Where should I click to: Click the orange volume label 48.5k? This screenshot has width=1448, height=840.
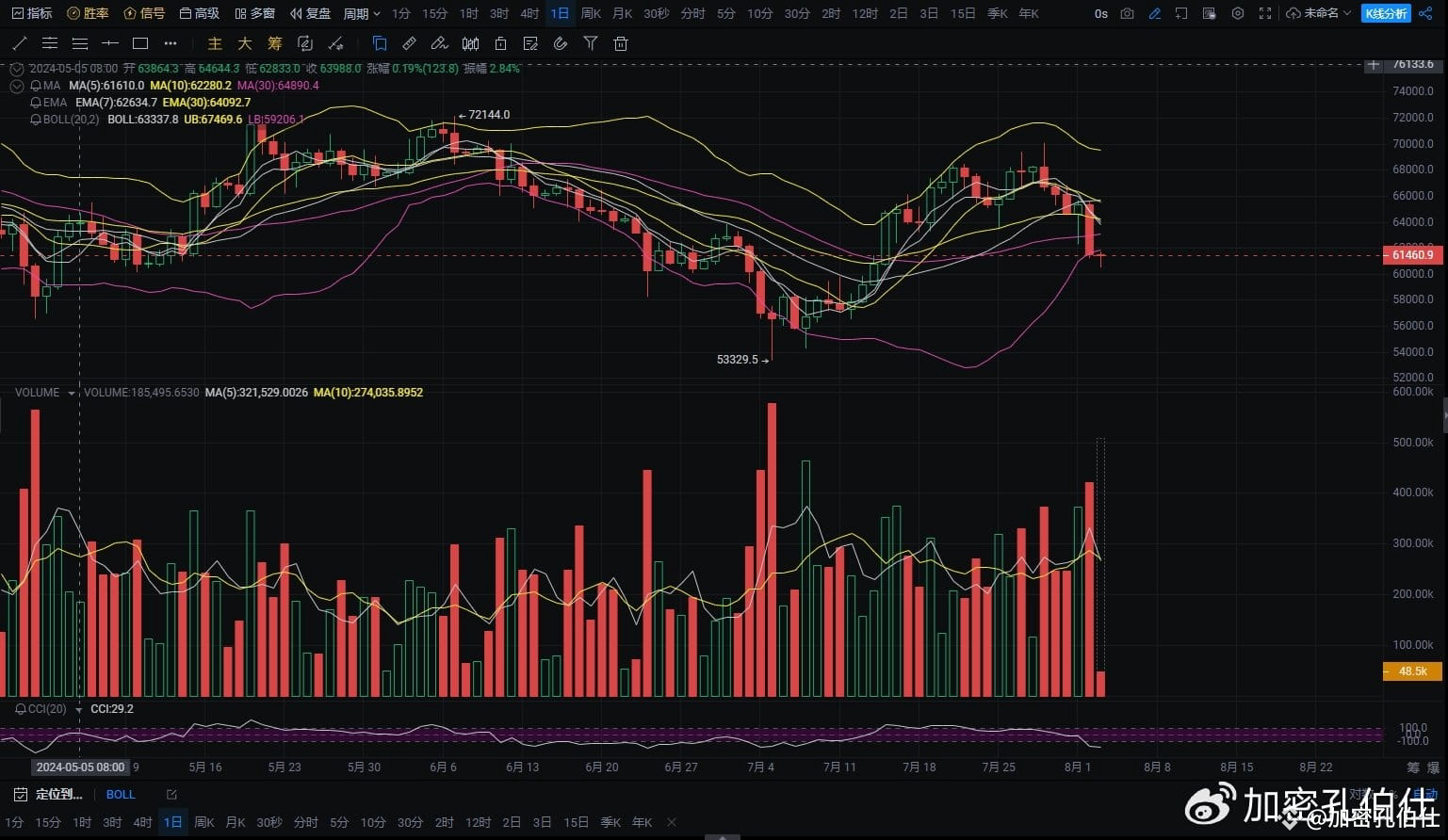click(x=1411, y=671)
